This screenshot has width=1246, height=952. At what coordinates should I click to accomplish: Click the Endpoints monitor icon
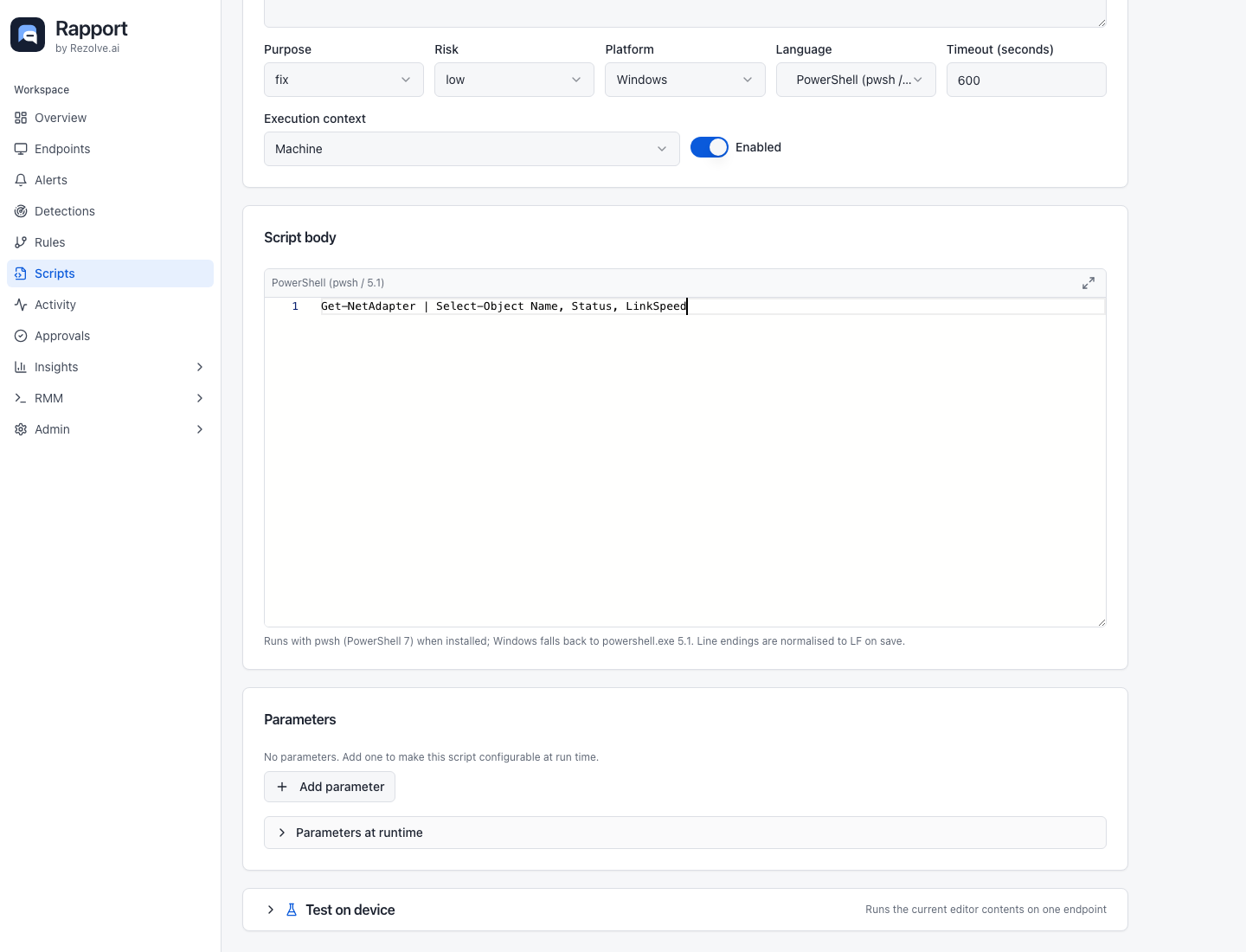click(x=21, y=149)
